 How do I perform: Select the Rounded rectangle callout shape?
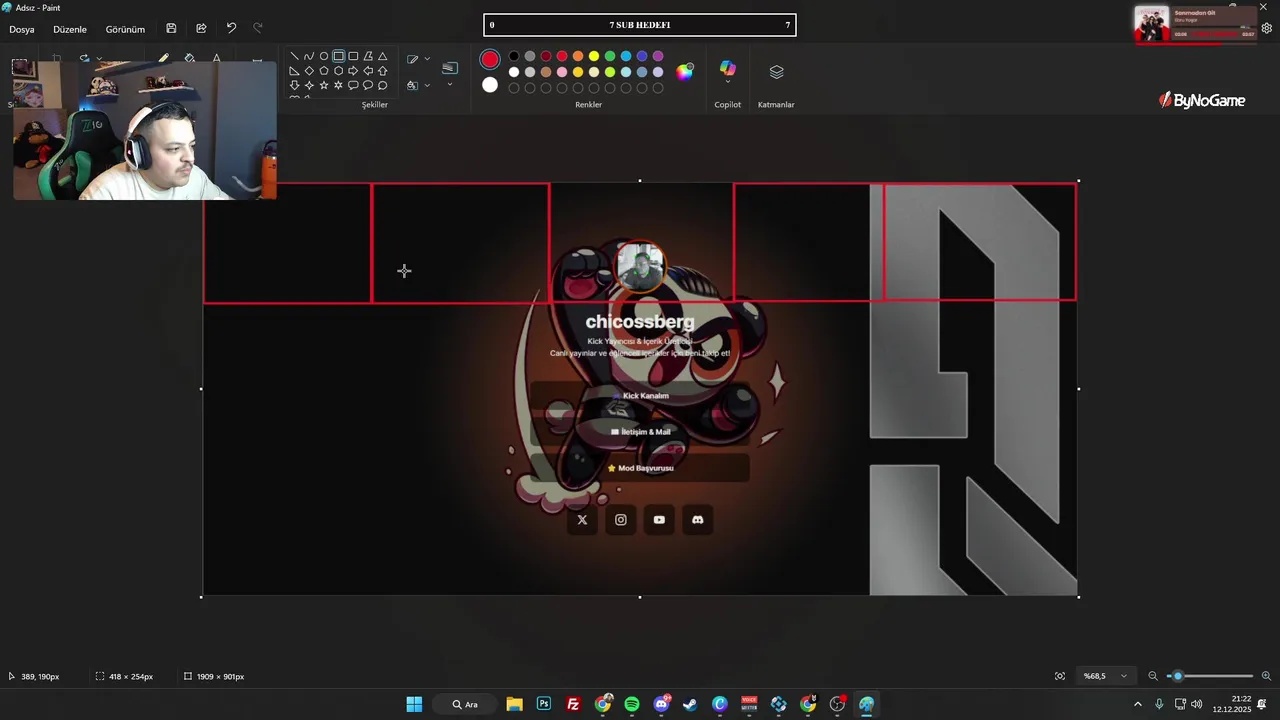[353, 85]
